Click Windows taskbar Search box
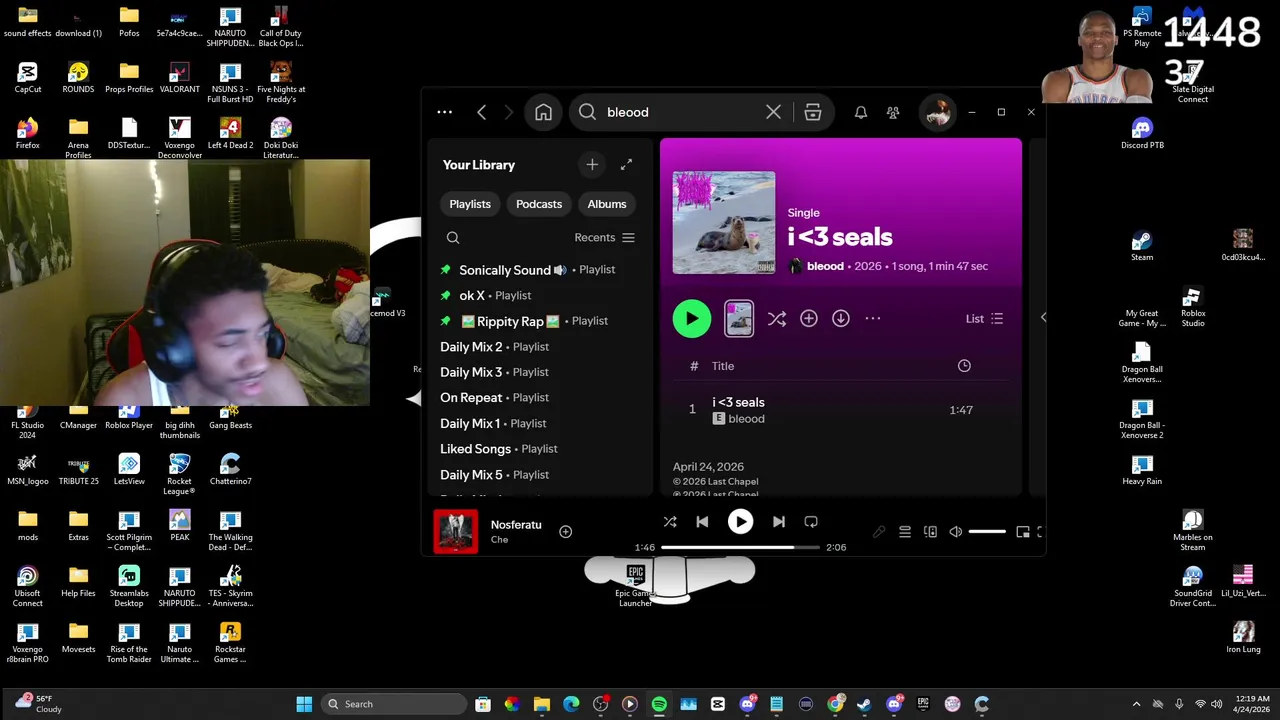 (x=394, y=704)
